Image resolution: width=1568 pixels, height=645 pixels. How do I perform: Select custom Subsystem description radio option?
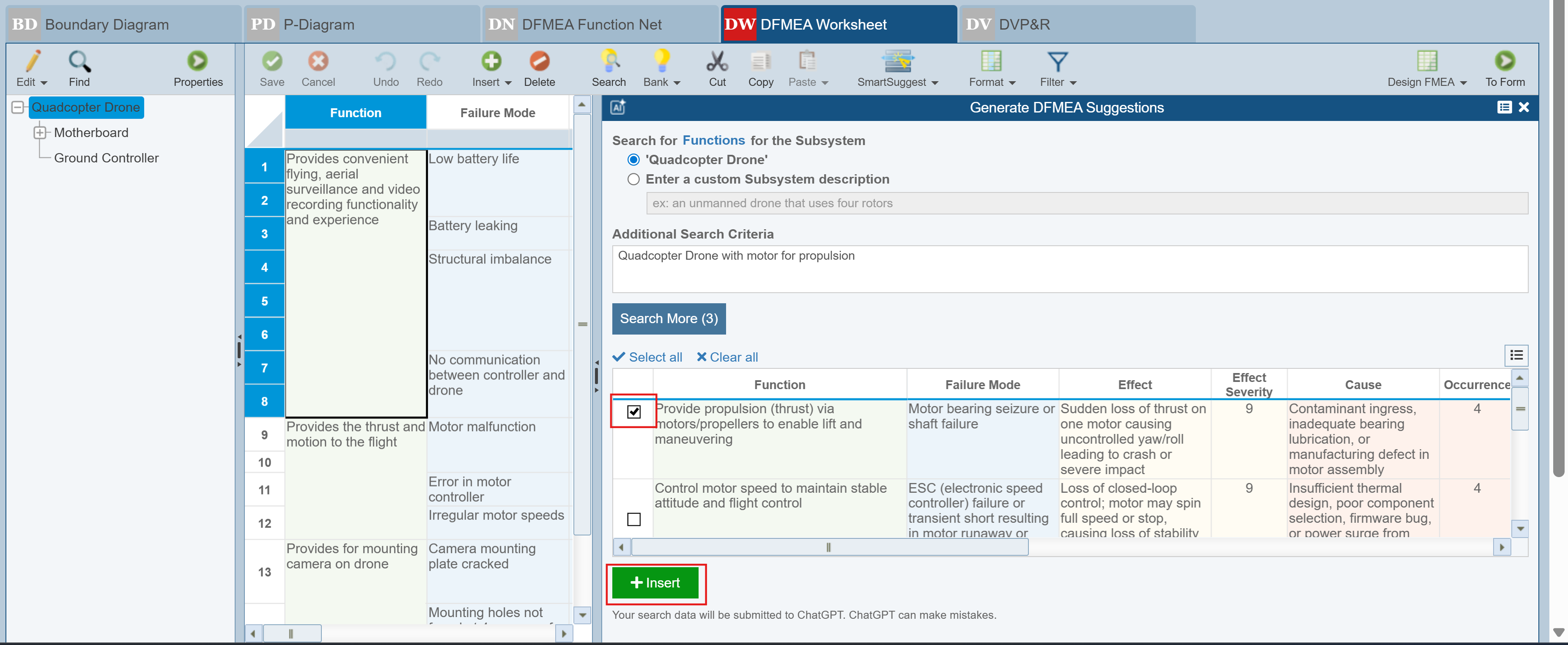click(x=633, y=179)
